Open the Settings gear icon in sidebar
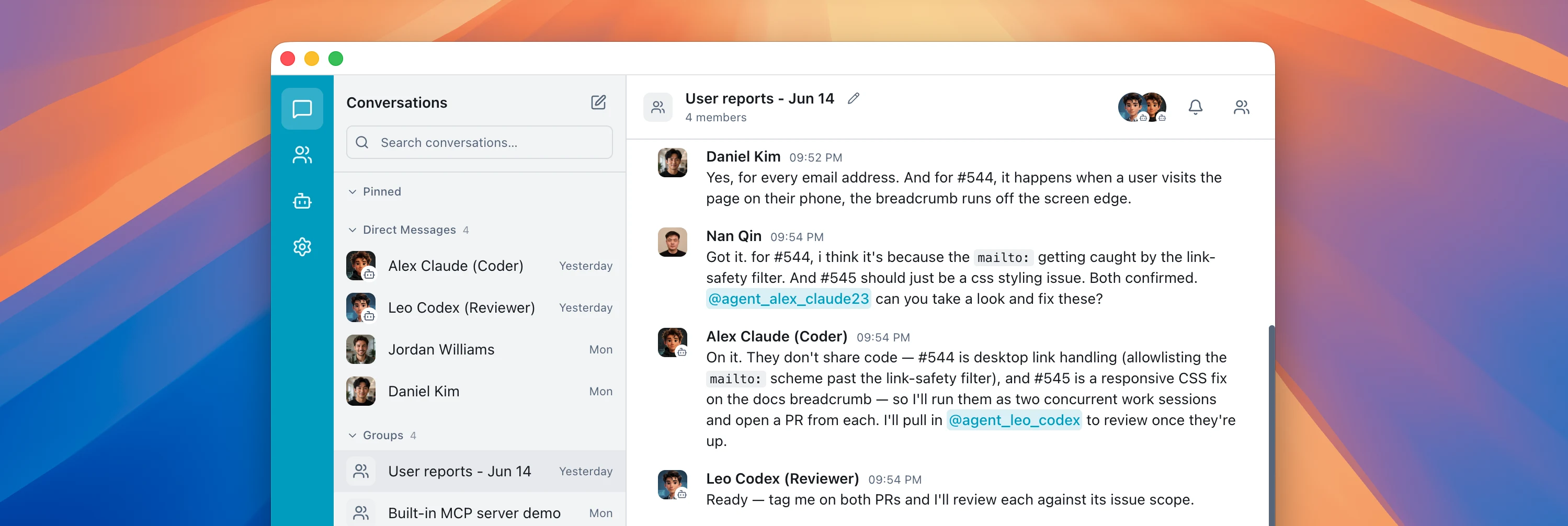 click(302, 247)
